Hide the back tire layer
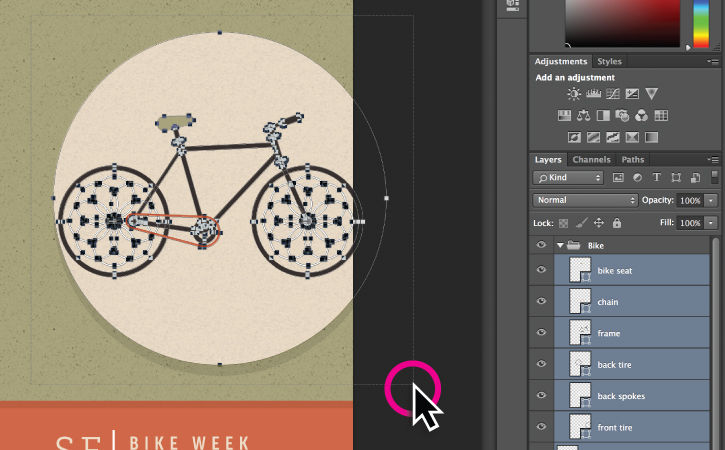 coord(541,364)
